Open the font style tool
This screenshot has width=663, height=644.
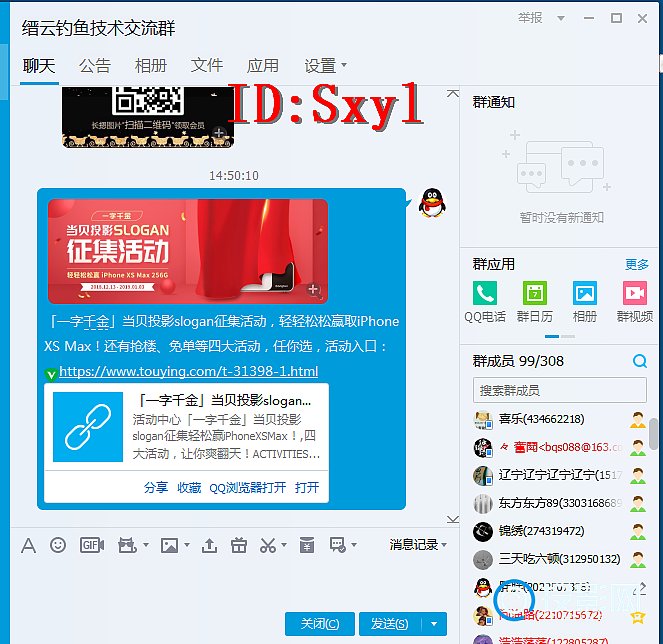click(x=28, y=545)
